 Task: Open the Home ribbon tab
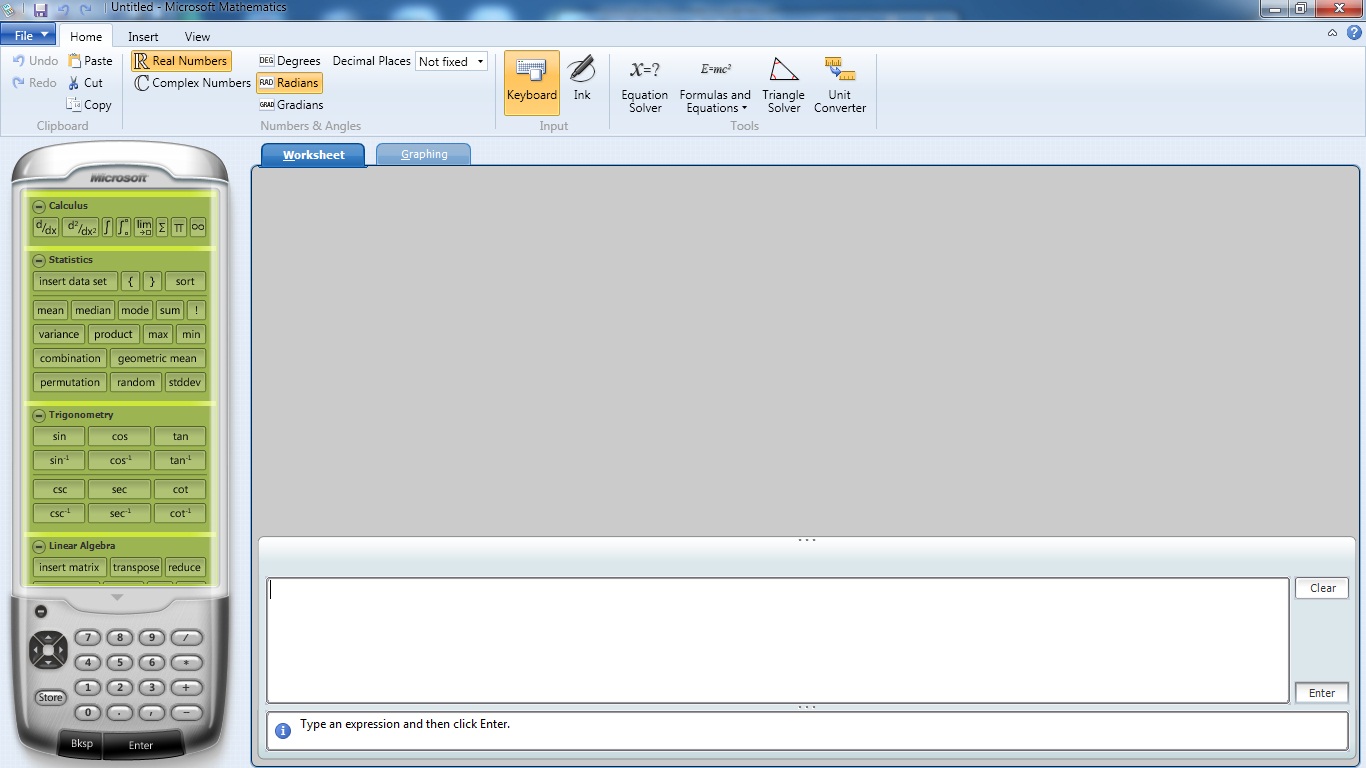point(86,37)
